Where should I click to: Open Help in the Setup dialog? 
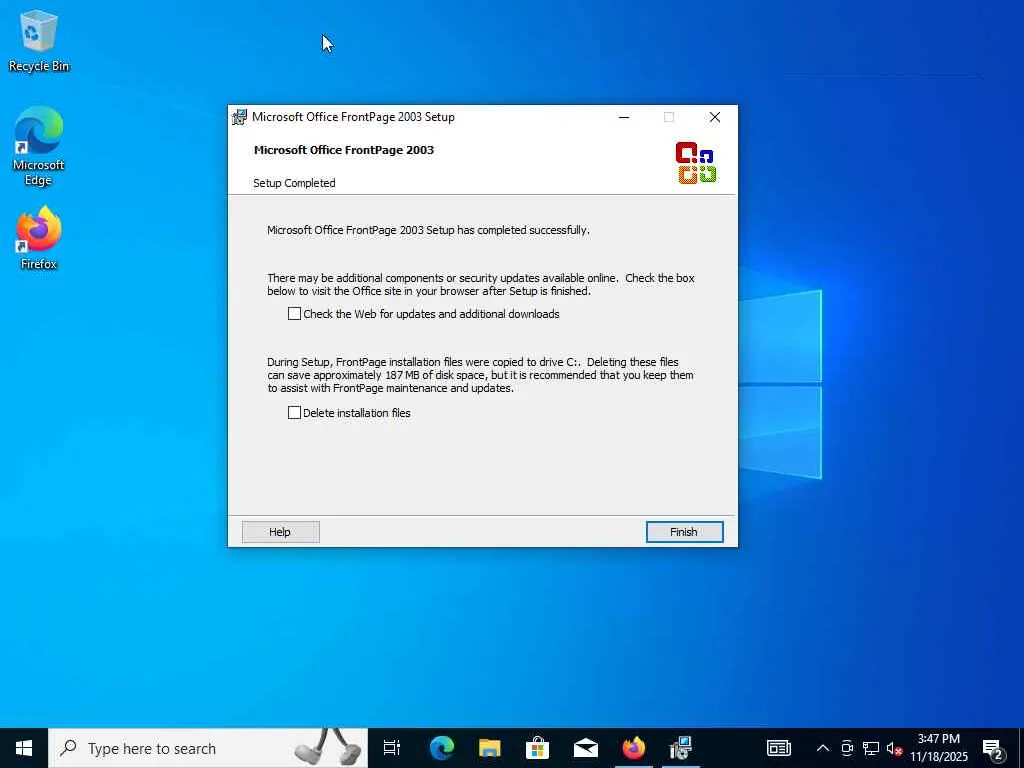pos(280,532)
